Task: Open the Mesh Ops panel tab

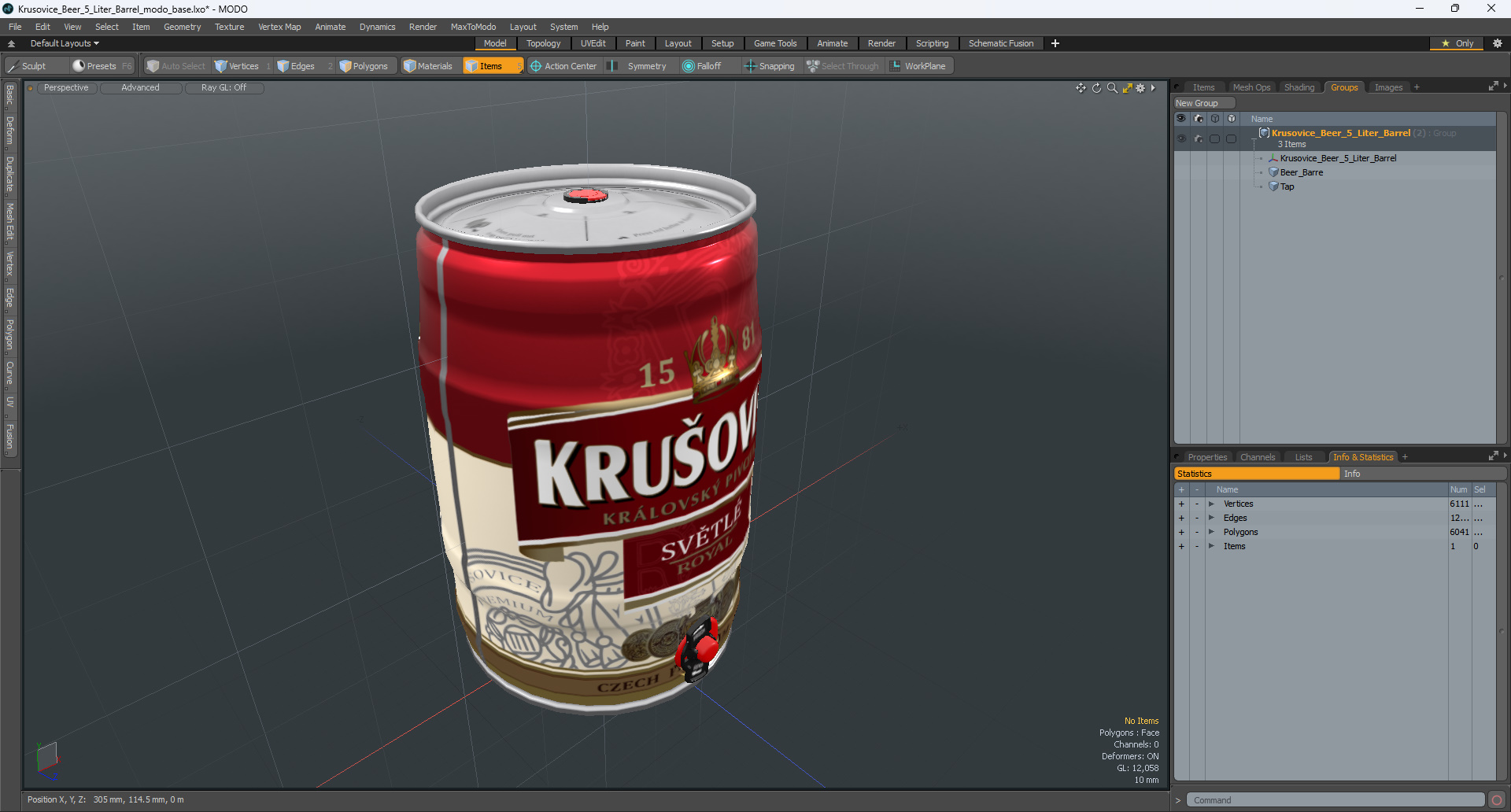Action: (1251, 87)
